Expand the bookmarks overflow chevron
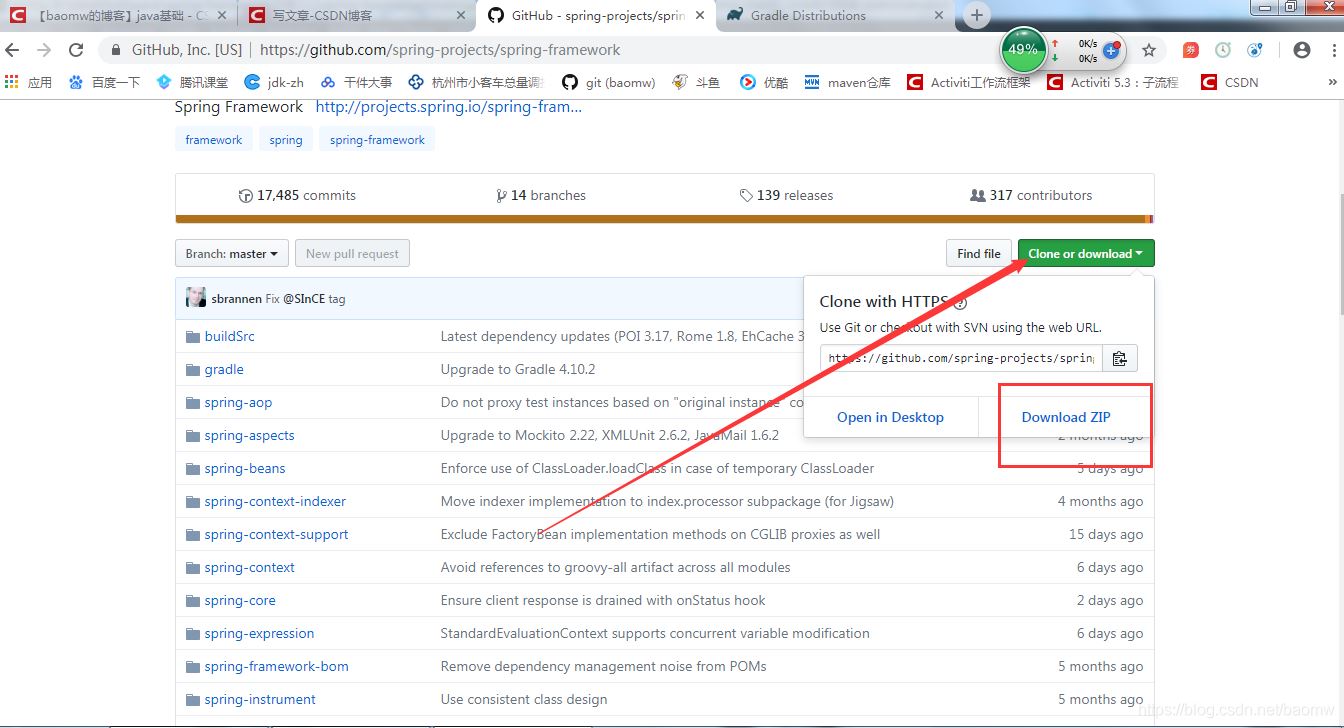 tap(1332, 82)
